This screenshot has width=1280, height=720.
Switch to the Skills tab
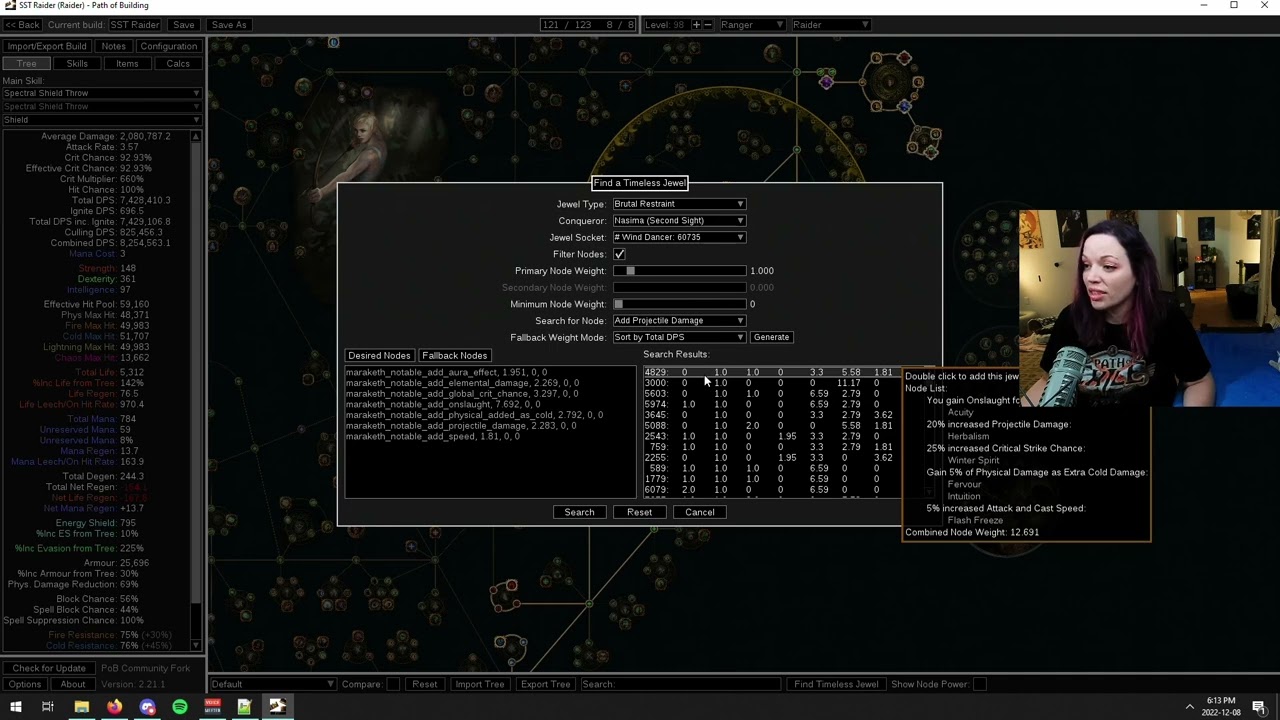click(x=77, y=63)
